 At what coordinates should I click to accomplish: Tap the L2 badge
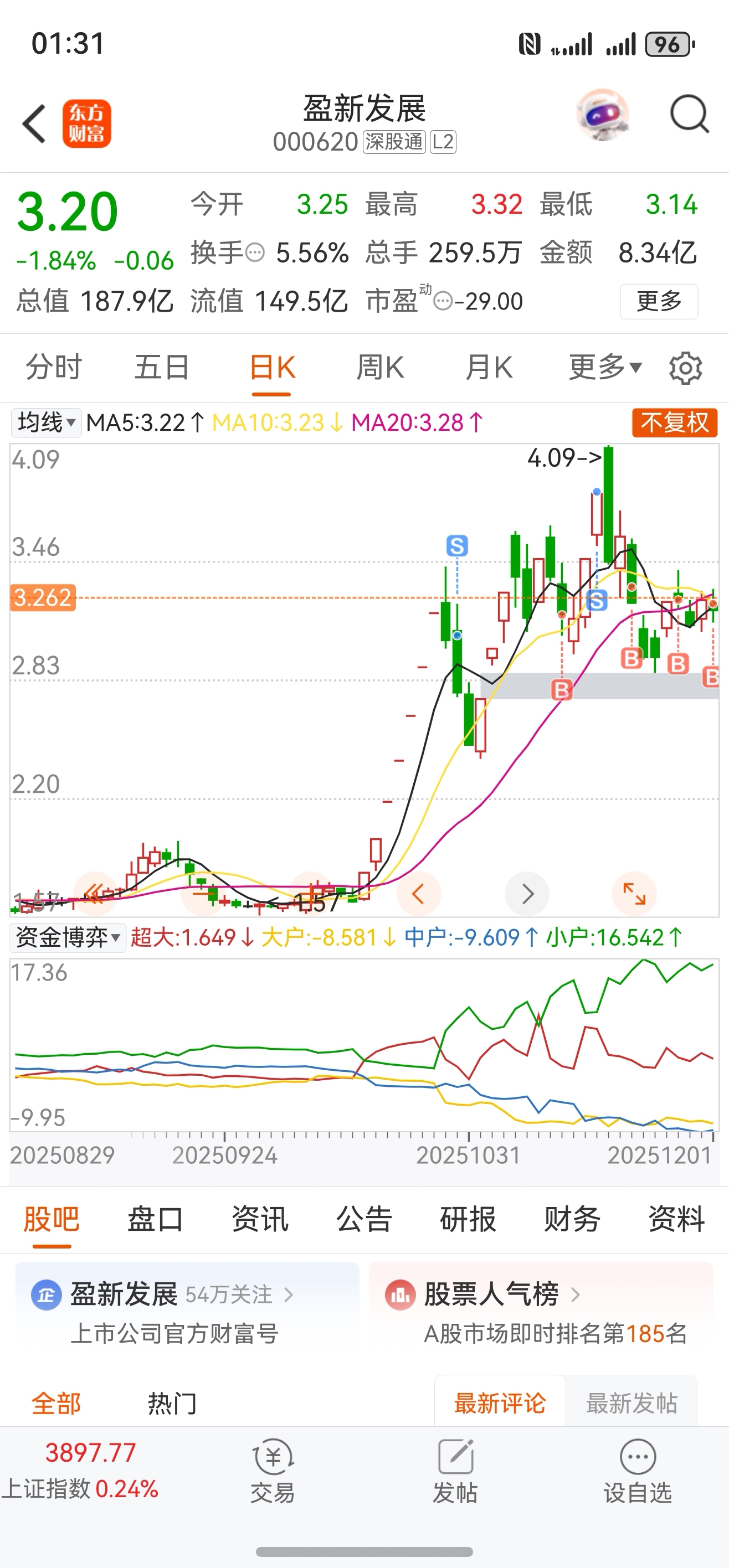coord(443,142)
